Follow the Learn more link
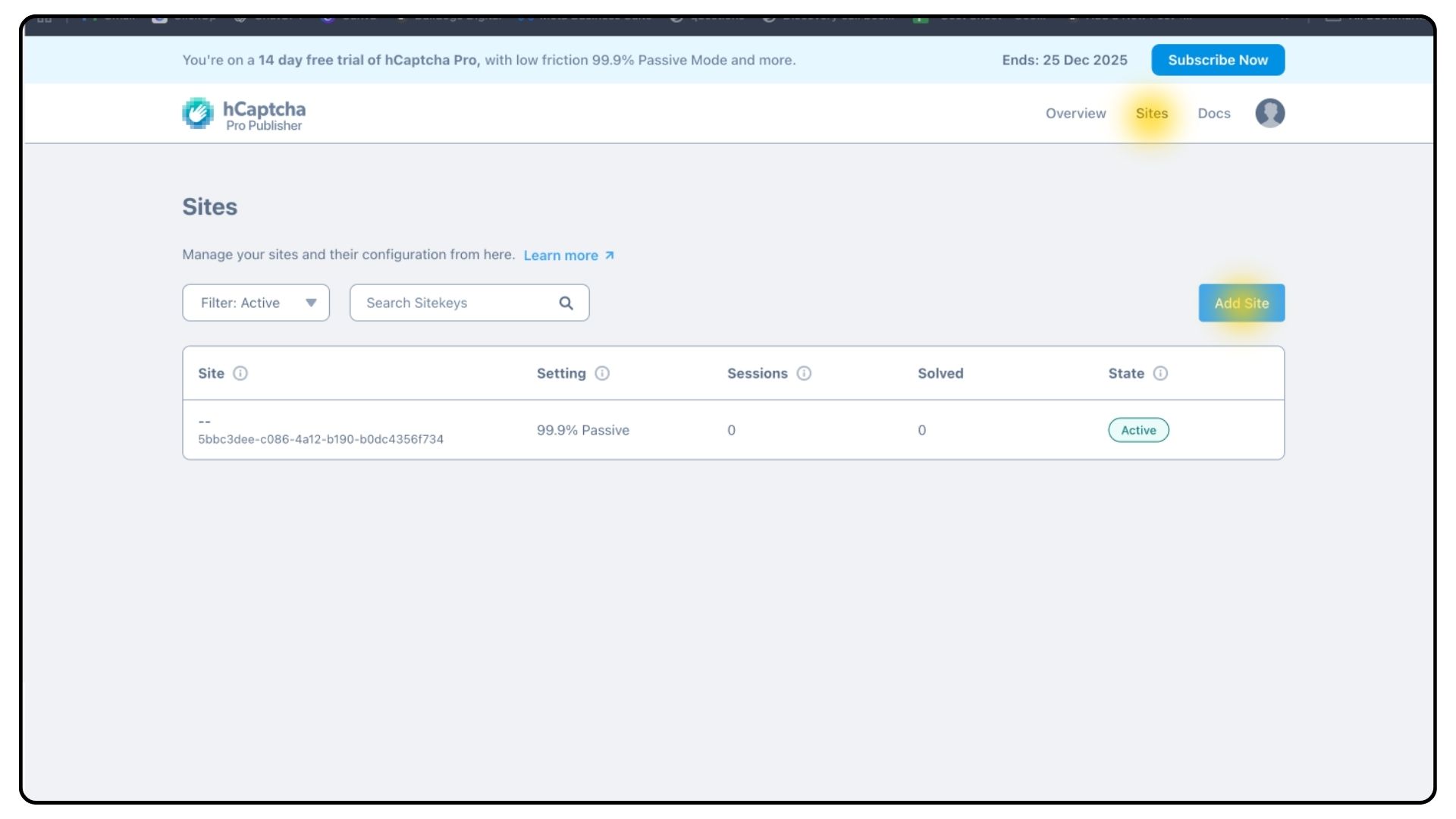The image size is (1456, 819). coord(560,256)
